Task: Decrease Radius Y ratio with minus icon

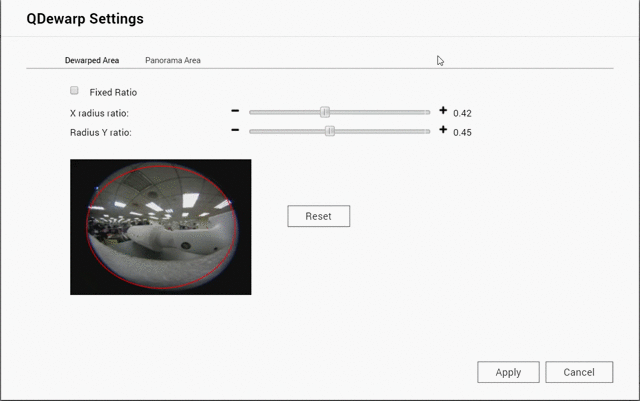Action: coord(235,131)
